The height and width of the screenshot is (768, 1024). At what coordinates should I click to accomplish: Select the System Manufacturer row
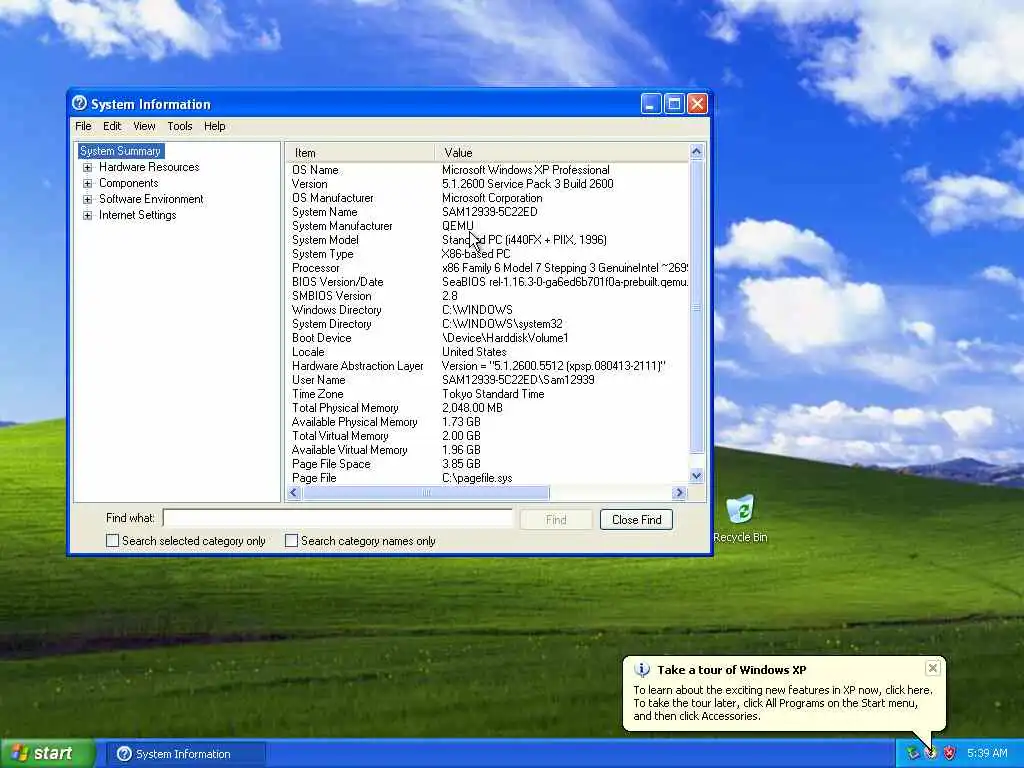(487, 226)
